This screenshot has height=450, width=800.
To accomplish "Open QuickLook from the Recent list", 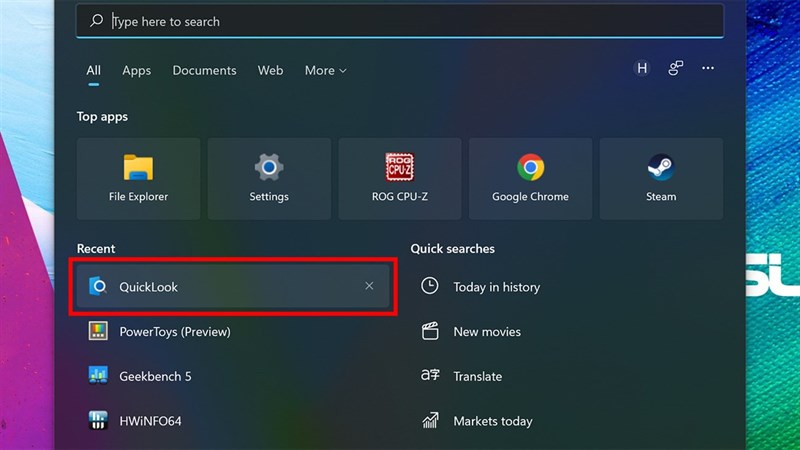I will tap(233, 286).
